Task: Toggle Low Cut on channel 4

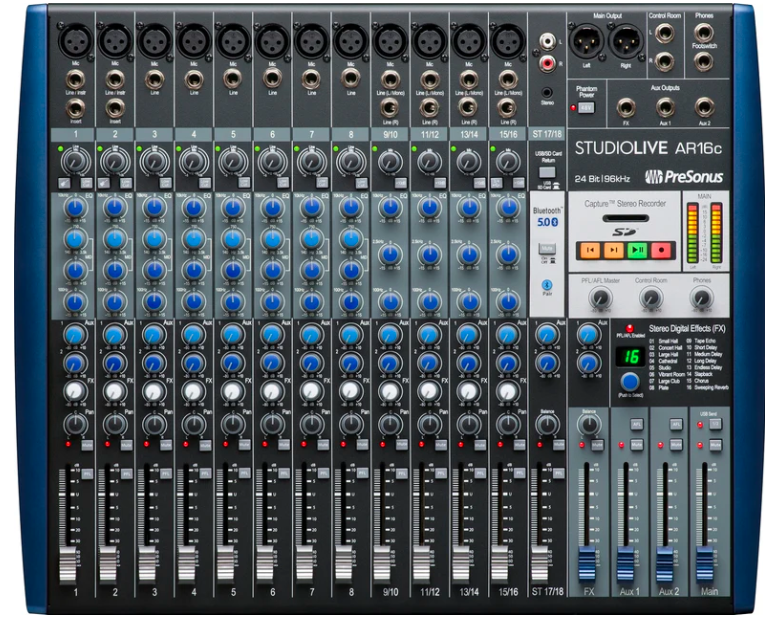Action: [205, 183]
